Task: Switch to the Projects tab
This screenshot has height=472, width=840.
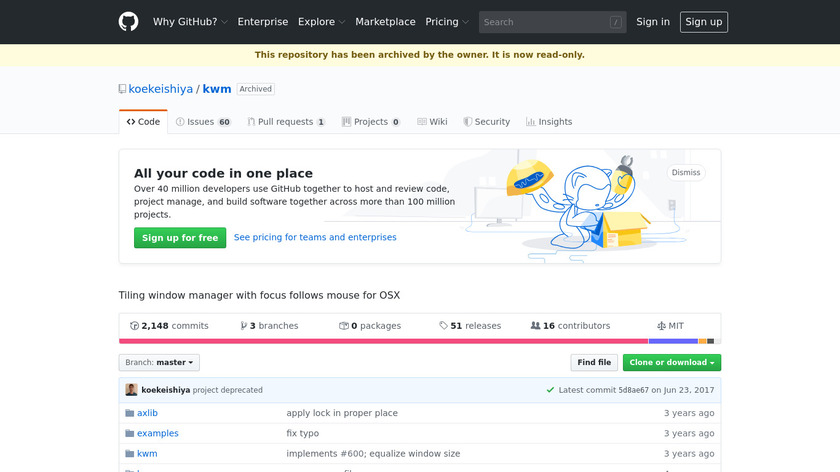Action: tap(371, 122)
